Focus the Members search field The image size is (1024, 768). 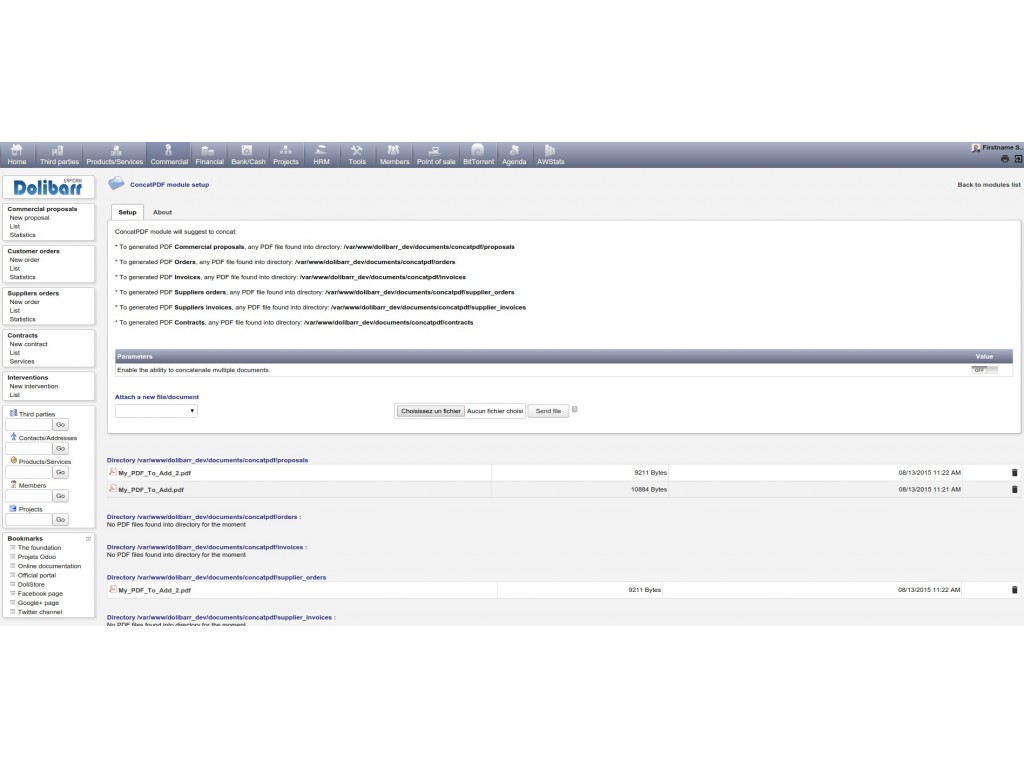pos(29,496)
